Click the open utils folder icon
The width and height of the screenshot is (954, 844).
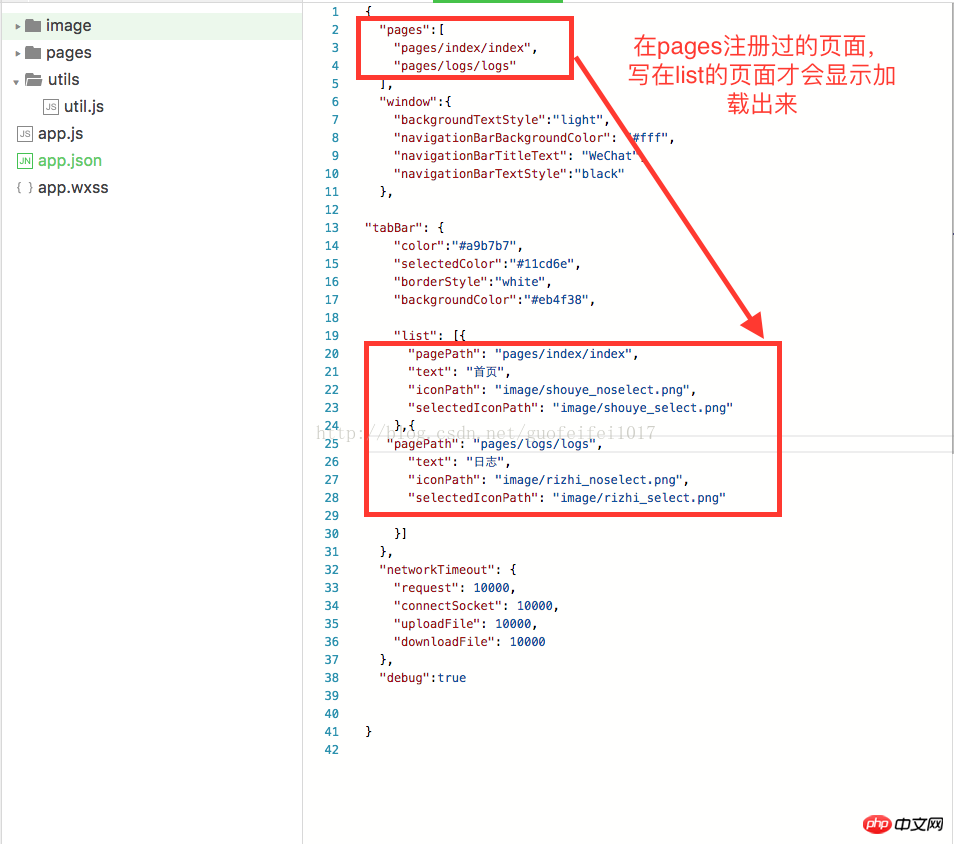[x=33, y=80]
